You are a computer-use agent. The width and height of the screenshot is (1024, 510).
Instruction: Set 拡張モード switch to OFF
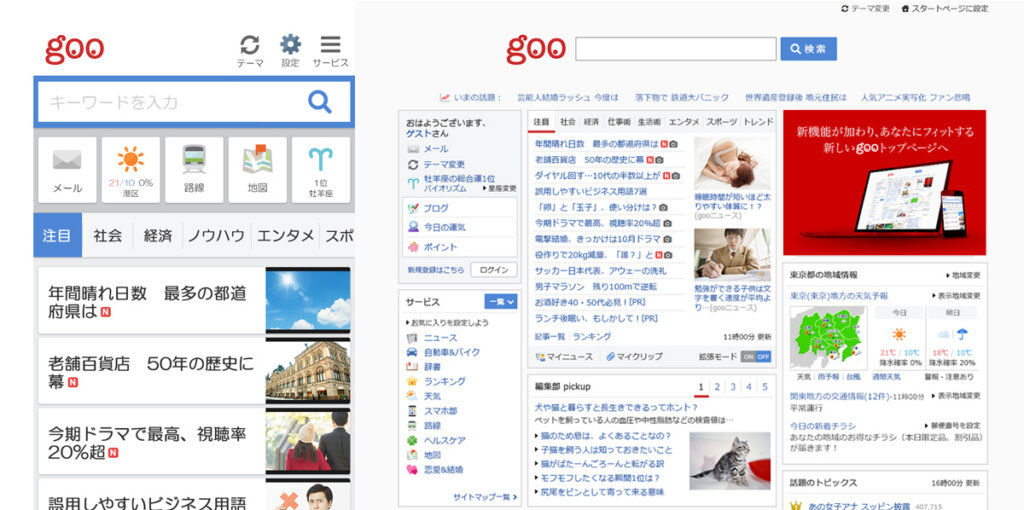(763, 357)
